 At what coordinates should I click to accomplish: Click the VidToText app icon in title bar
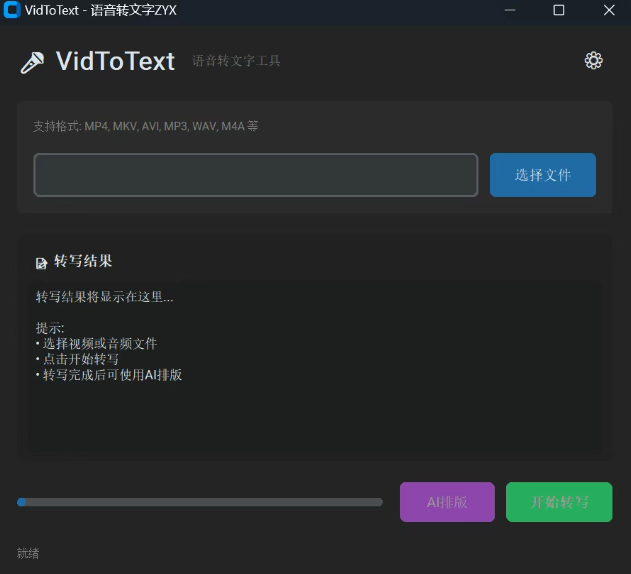12,10
